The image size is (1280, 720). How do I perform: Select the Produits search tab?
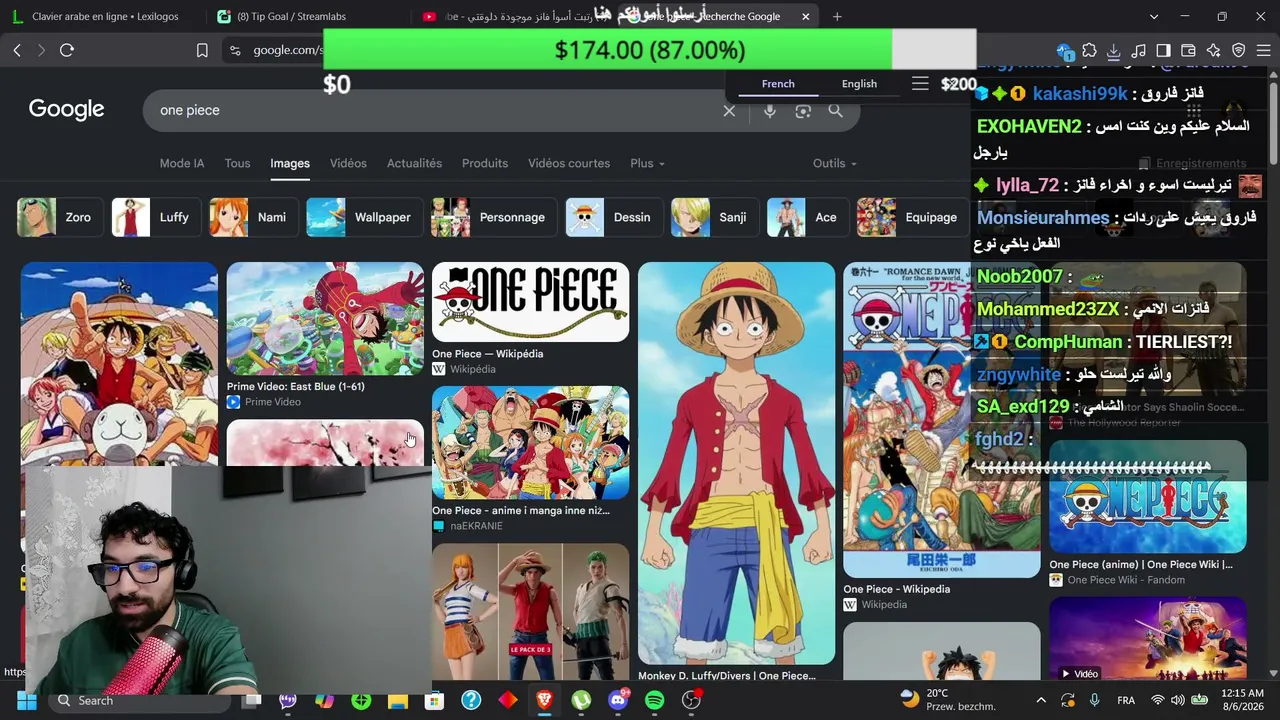[x=485, y=163]
